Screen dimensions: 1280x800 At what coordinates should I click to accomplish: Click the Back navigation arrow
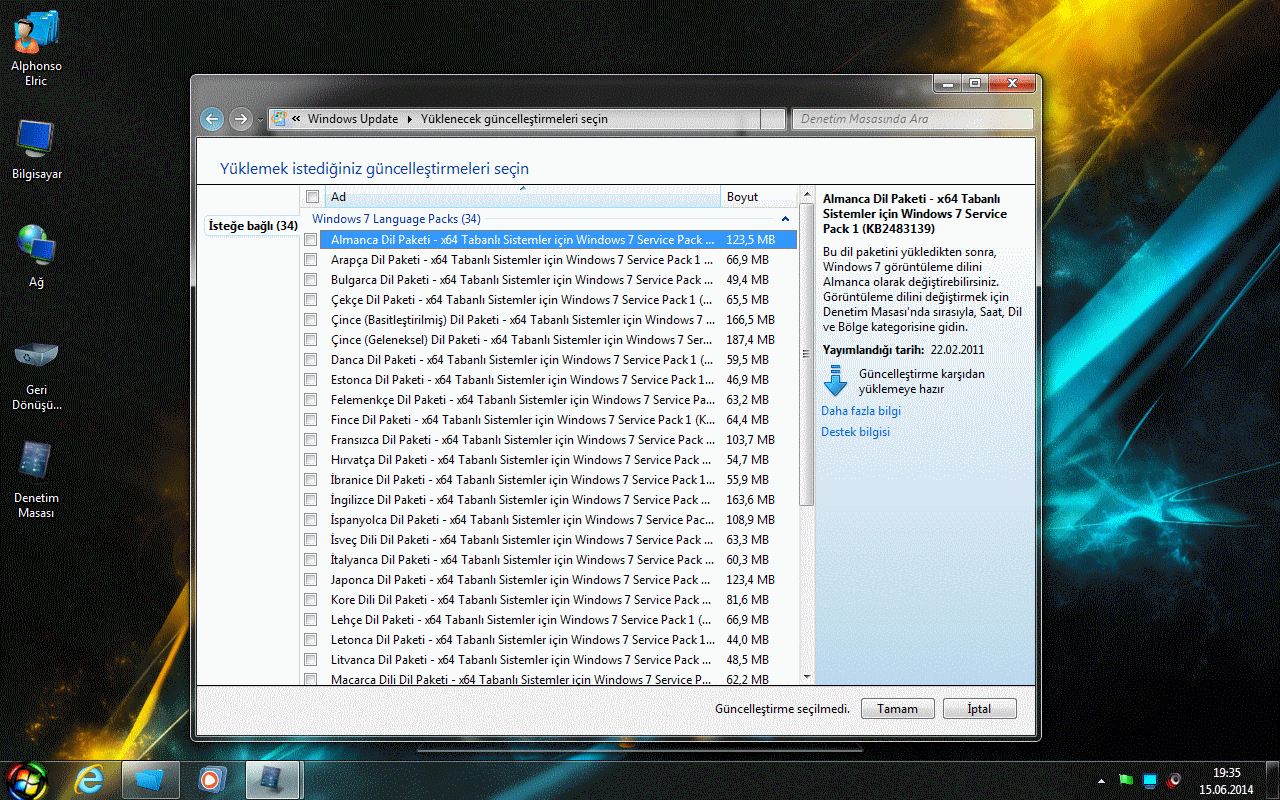click(212, 119)
